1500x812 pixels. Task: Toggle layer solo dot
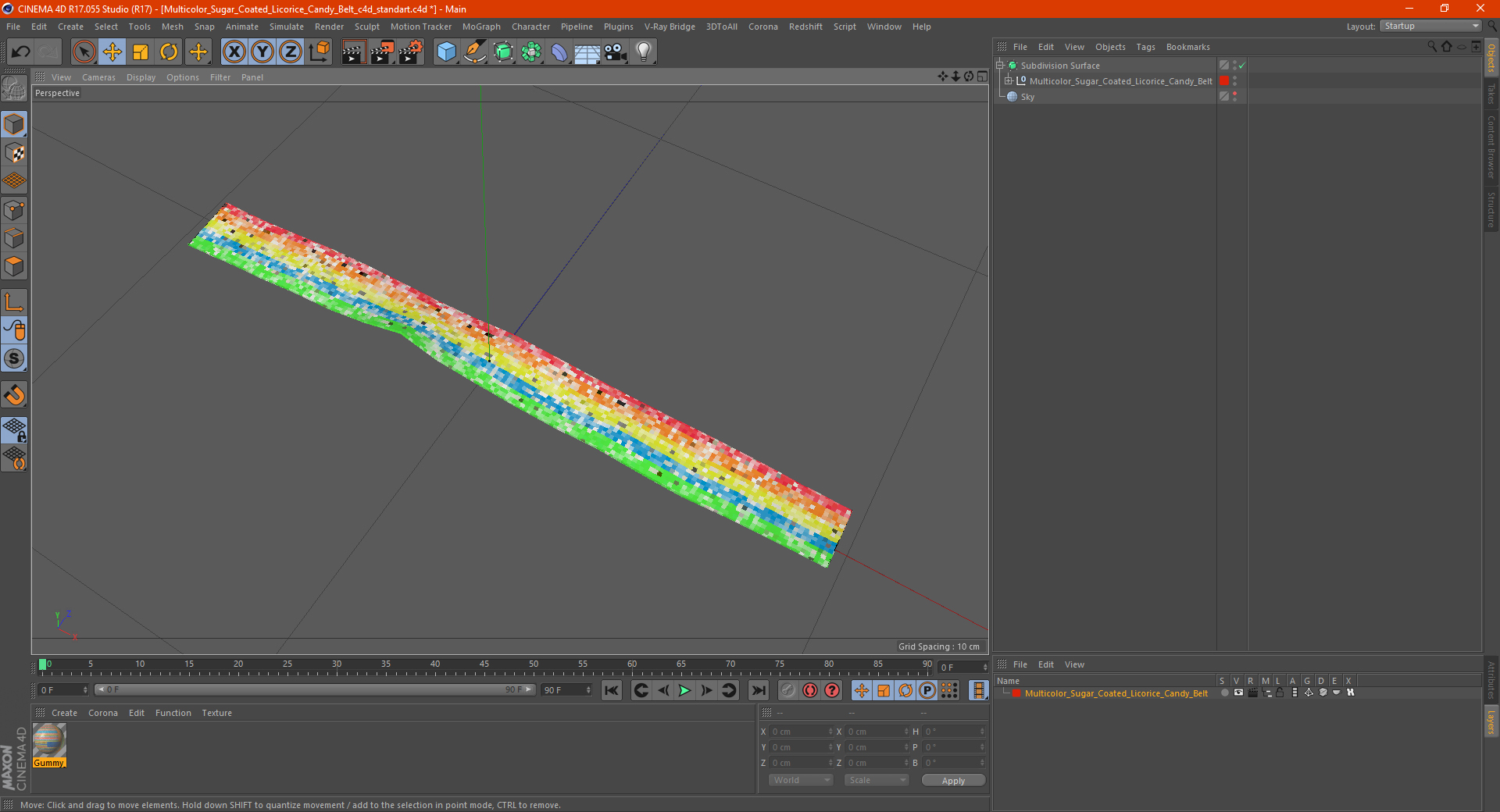pos(1224,693)
